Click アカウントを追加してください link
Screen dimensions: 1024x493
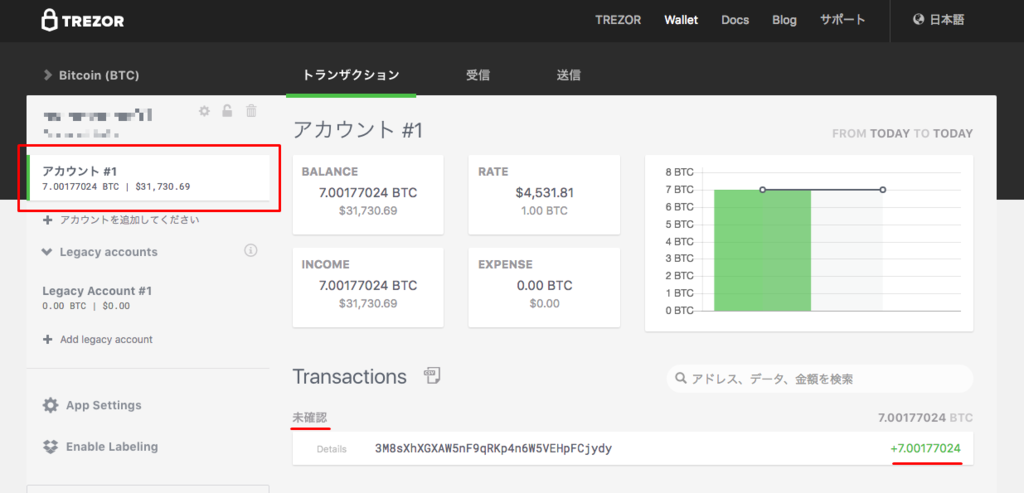pyautogui.click(x=129, y=220)
